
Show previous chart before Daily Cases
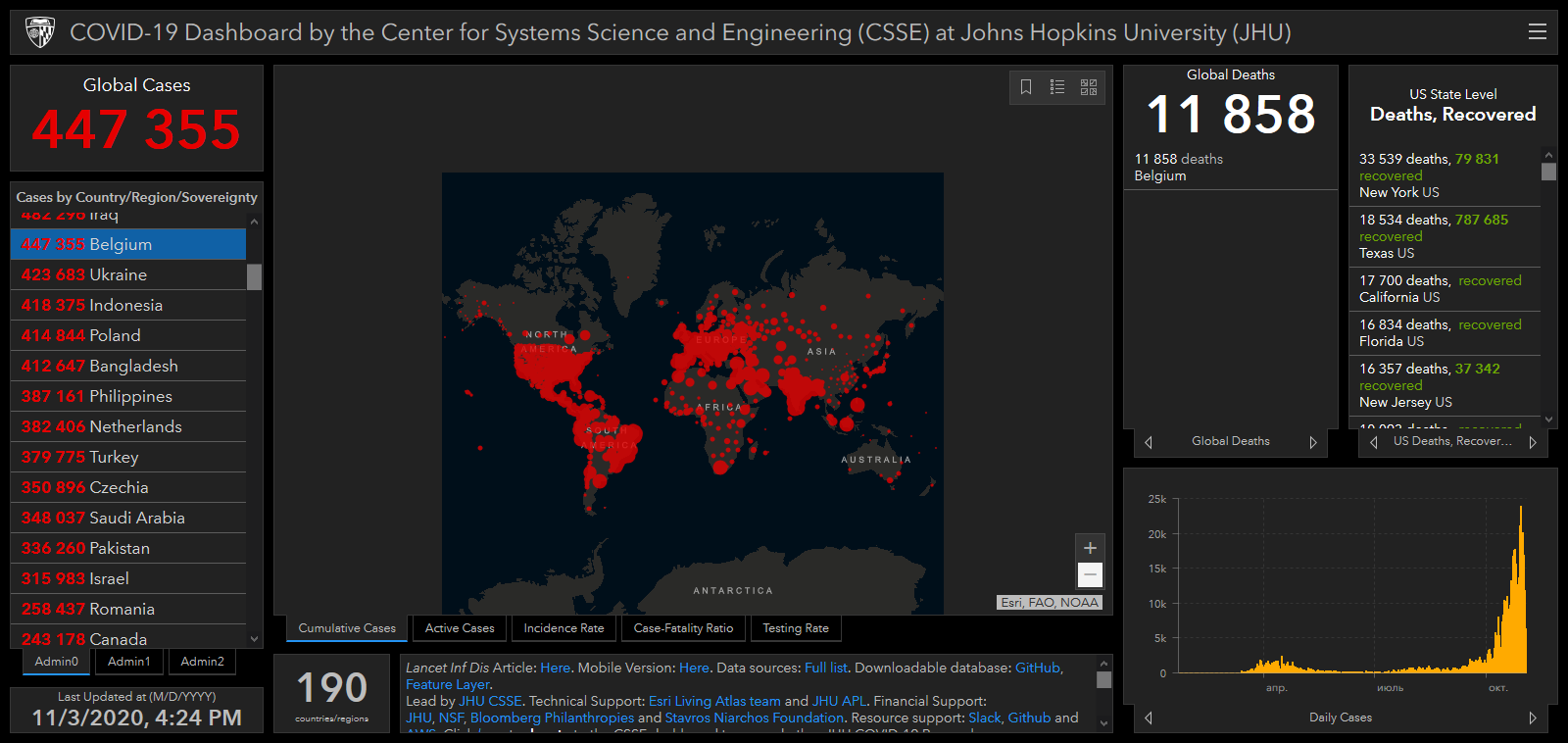[1149, 718]
